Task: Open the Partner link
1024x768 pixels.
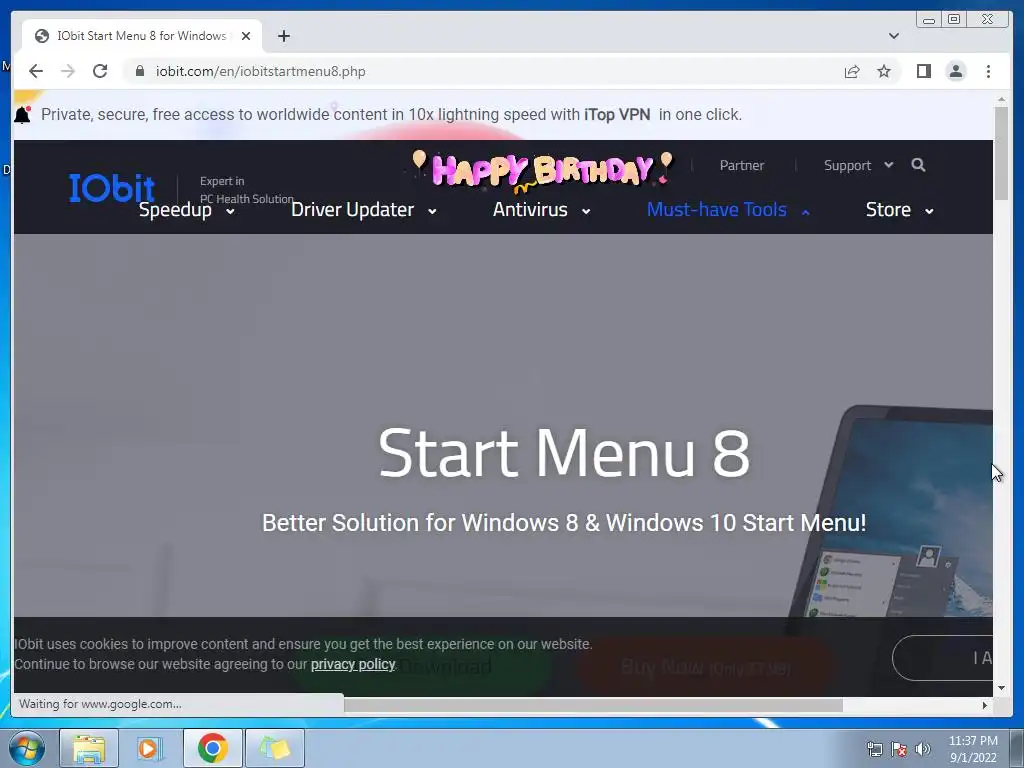Action: tap(741, 165)
